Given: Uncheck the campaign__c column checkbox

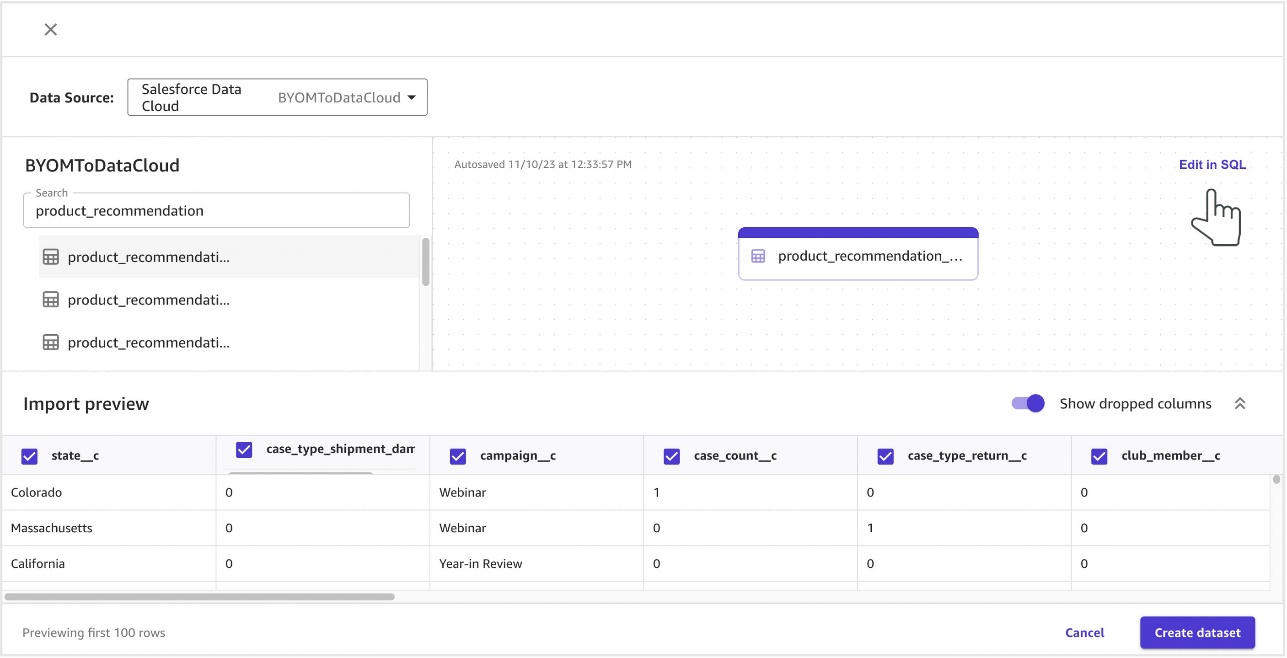Looking at the screenshot, I should (458, 457).
